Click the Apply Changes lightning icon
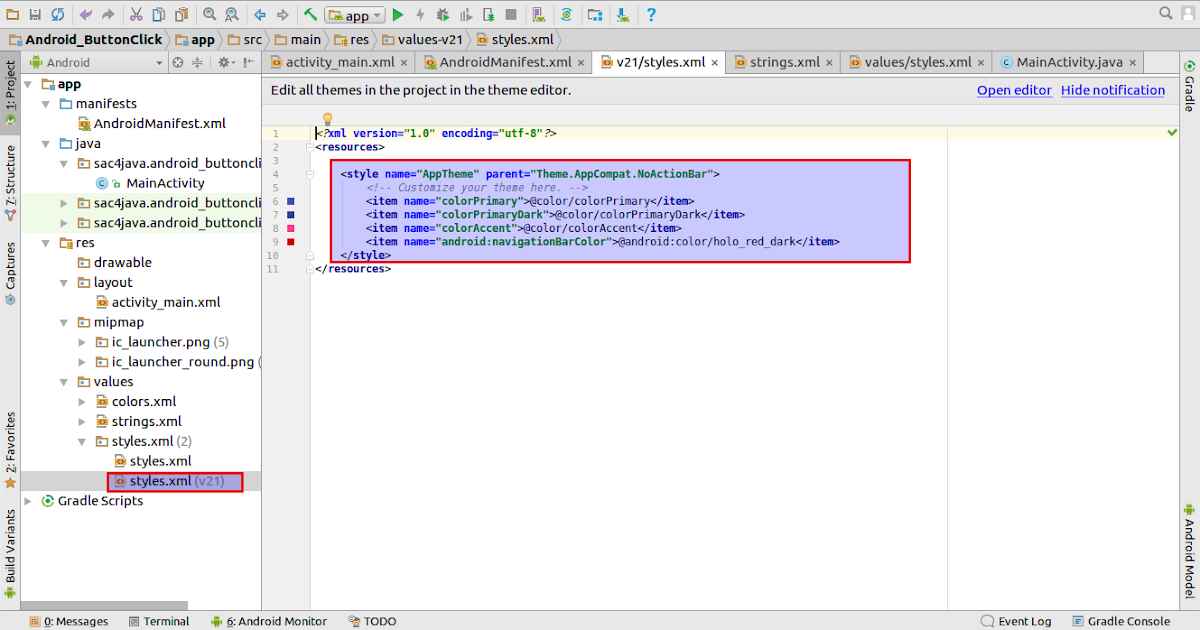The width and height of the screenshot is (1200, 630). click(x=420, y=14)
